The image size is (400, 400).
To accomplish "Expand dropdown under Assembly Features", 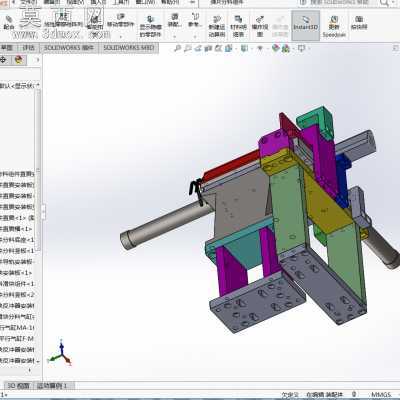I will 174,36.
